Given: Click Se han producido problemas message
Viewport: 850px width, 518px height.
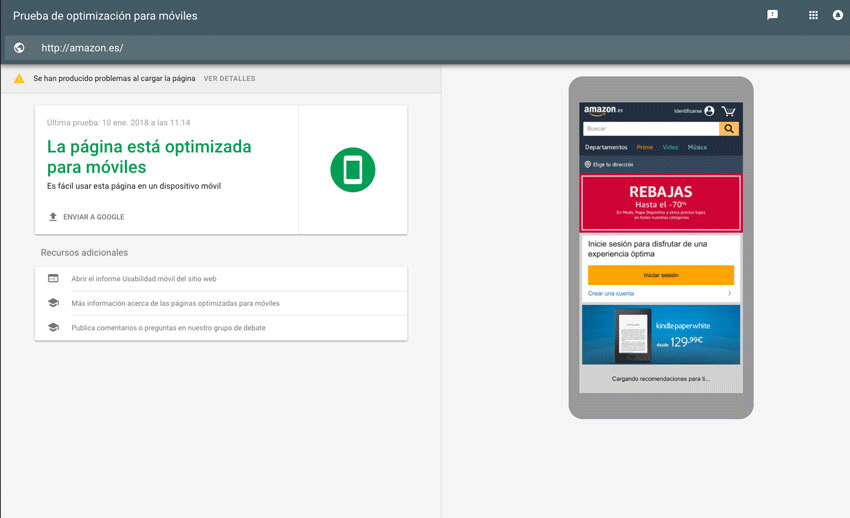Looking at the screenshot, I should pyautogui.click(x=114, y=79).
